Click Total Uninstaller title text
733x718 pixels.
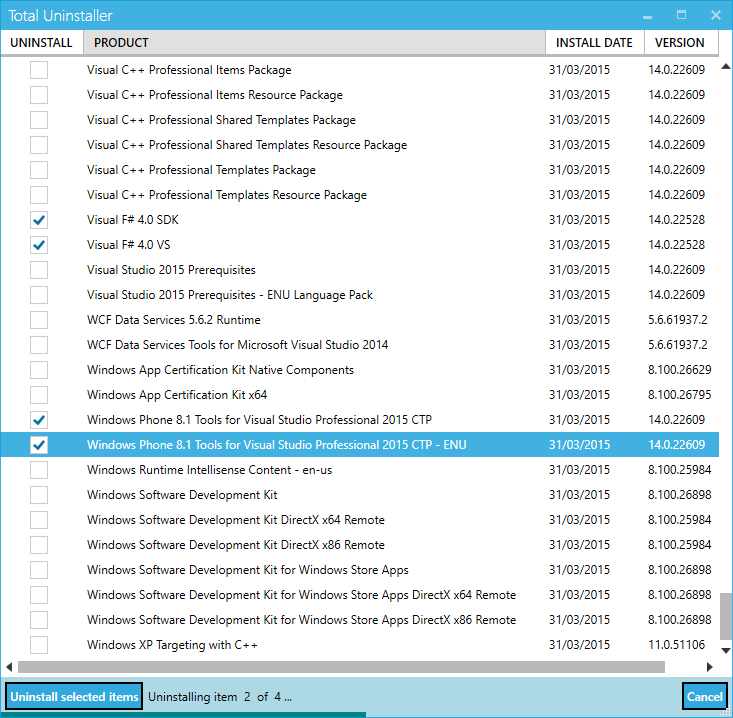(60, 16)
